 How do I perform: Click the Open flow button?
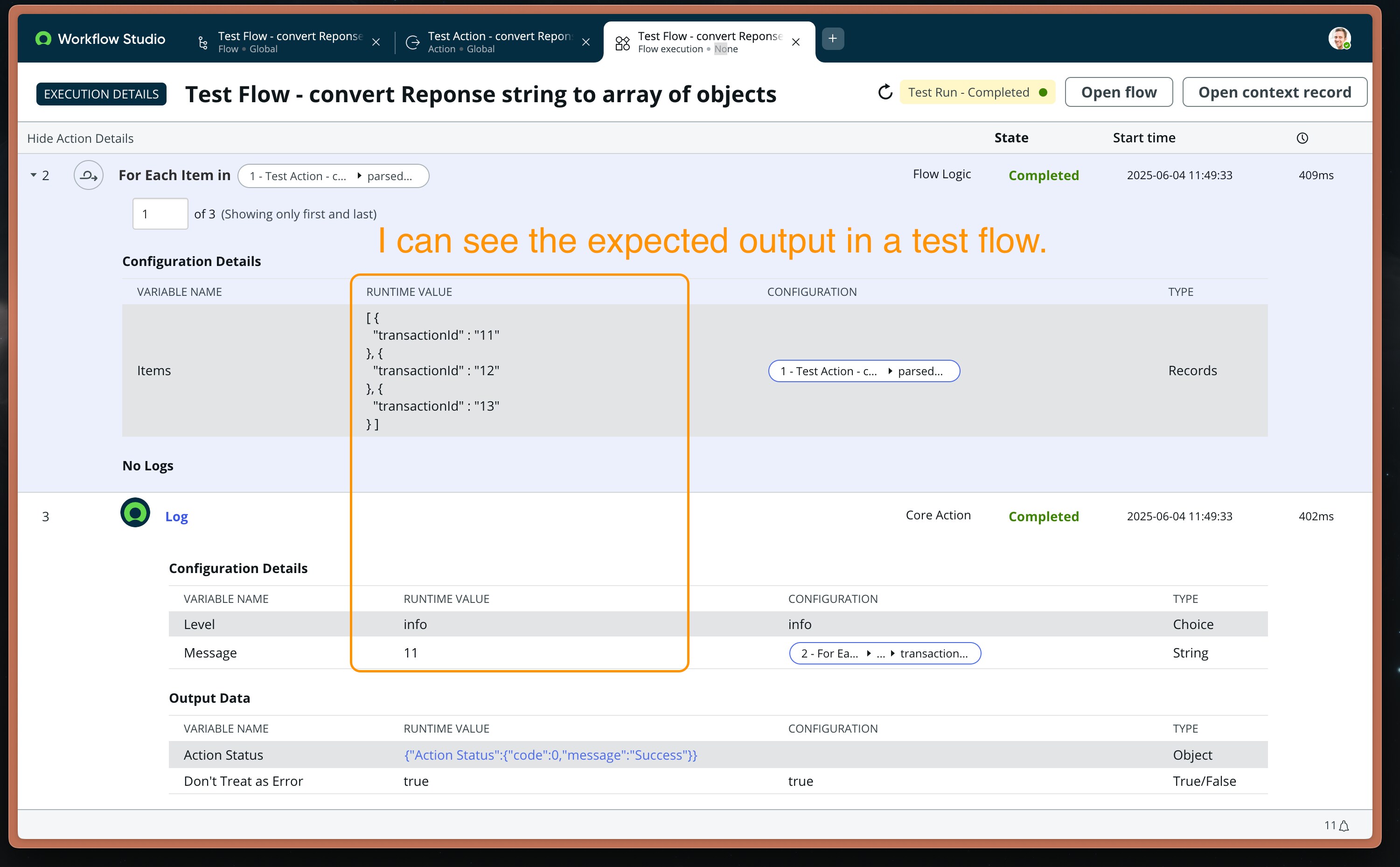pyautogui.click(x=1118, y=92)
